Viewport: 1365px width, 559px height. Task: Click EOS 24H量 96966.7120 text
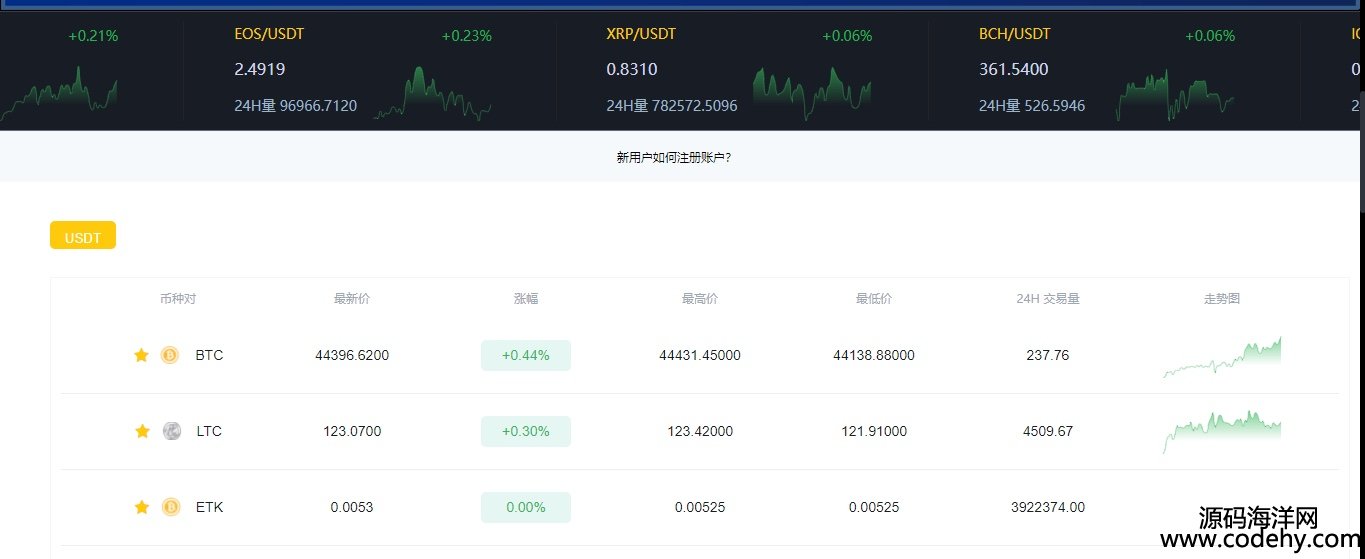pyautogui.click(x=296, y=105)
